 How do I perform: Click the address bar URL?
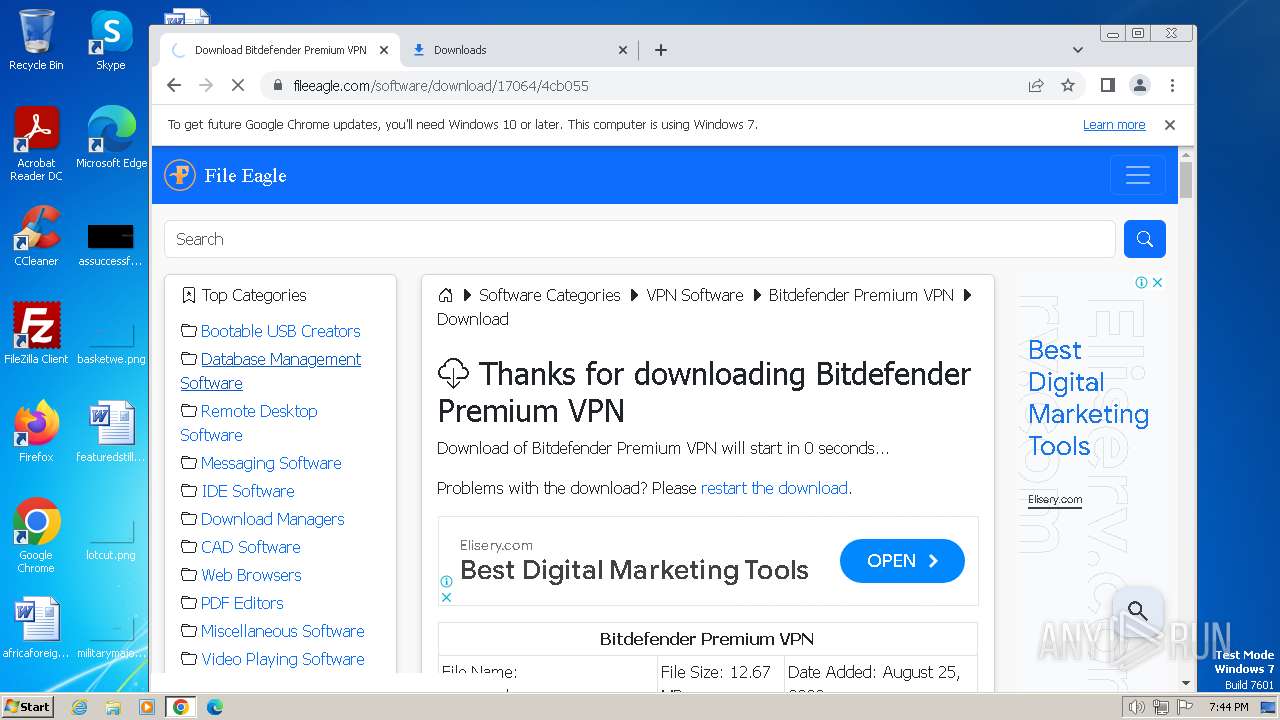[441, 86]
